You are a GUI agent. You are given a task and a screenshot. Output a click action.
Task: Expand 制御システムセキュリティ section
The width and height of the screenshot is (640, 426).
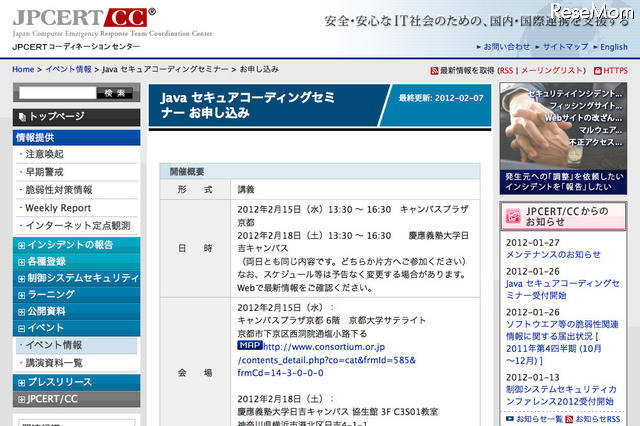(x=21, y=279)
